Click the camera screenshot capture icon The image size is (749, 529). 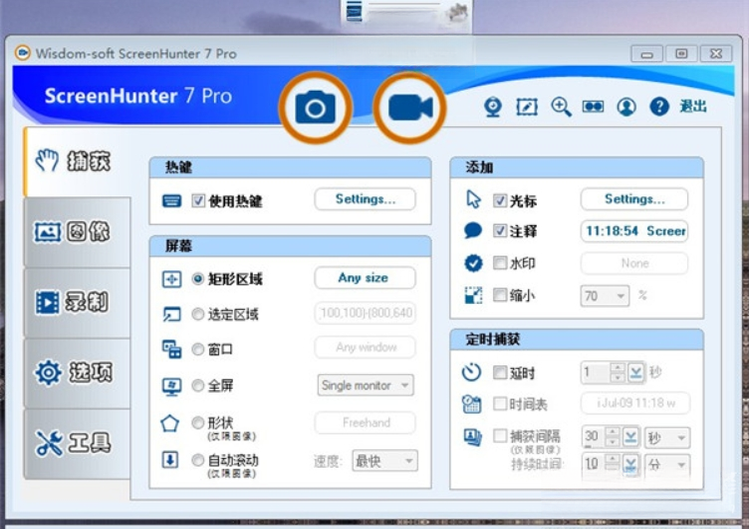click(315, 108)
